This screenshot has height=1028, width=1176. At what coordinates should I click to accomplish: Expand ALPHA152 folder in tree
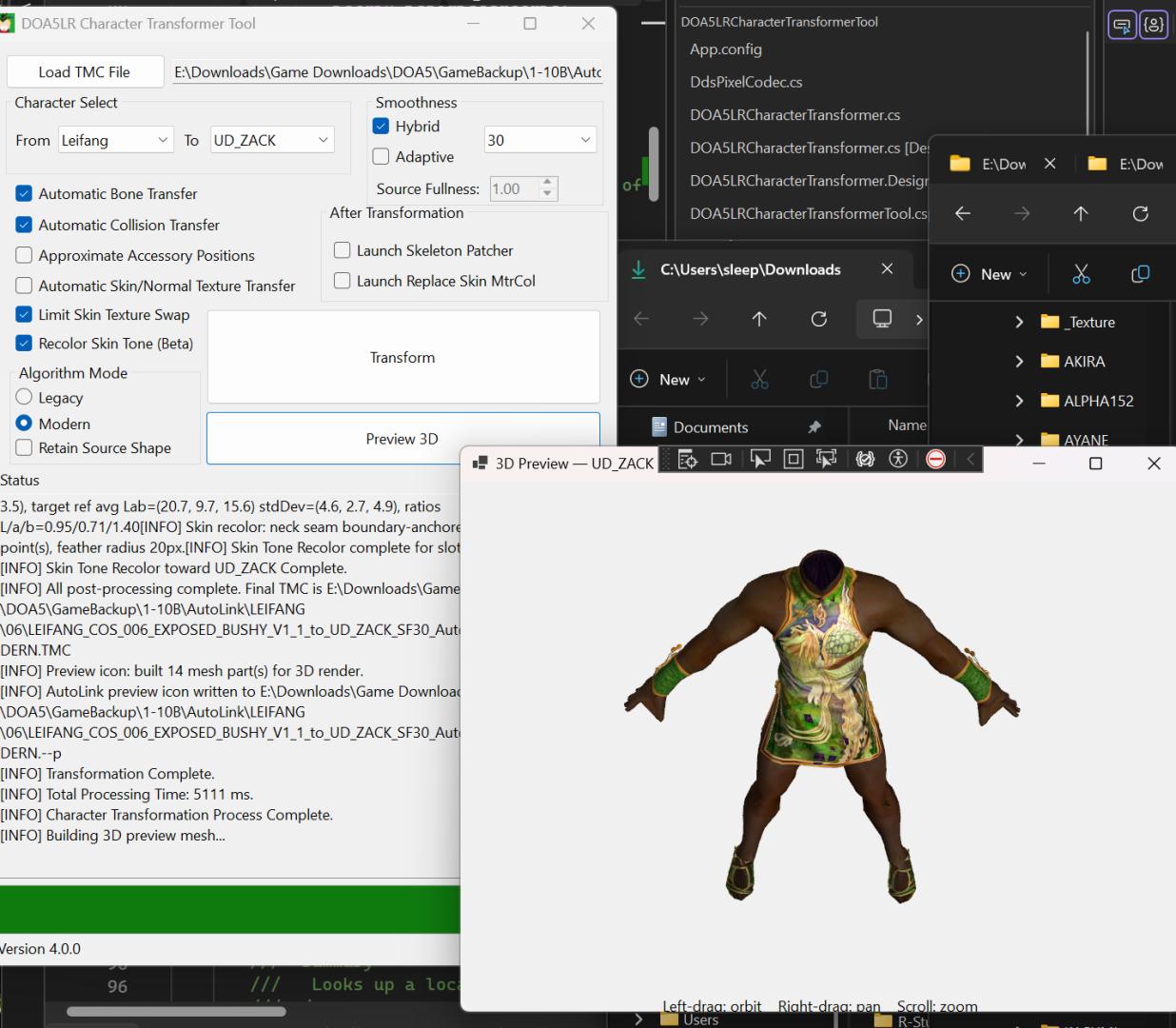(1019, 401)
